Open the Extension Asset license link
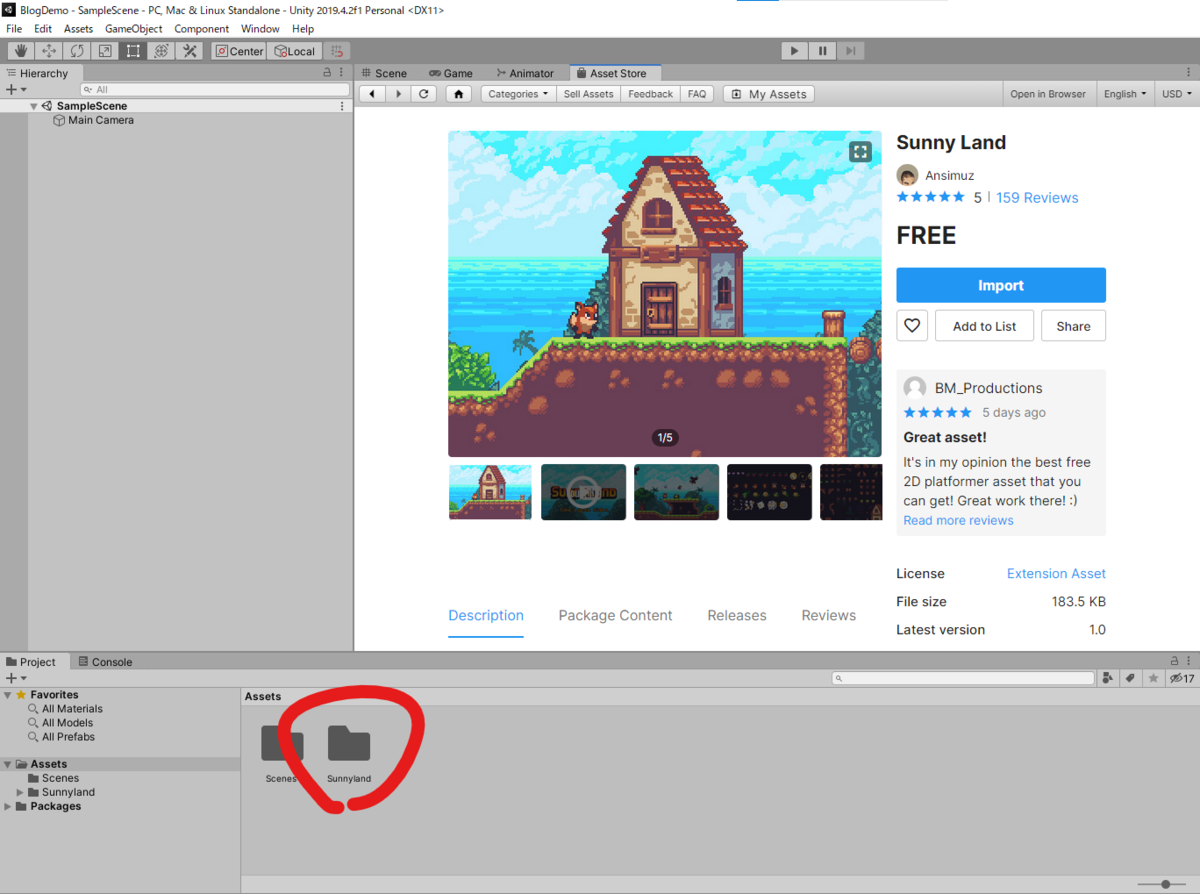This screenshot has width=1200, height=894. point(1056,574)
